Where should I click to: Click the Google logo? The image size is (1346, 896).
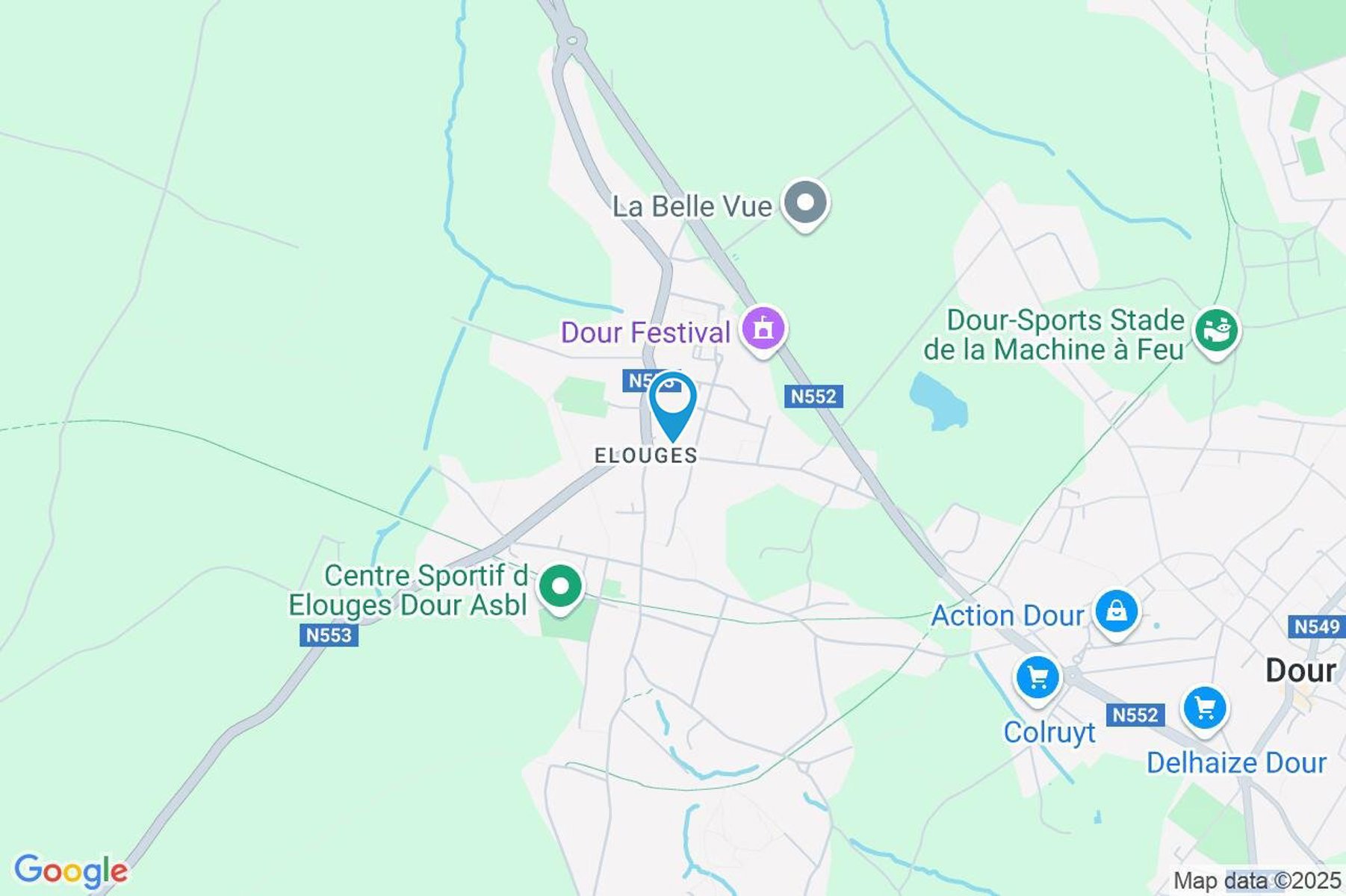pyautogui.click(x=71, y=871)
